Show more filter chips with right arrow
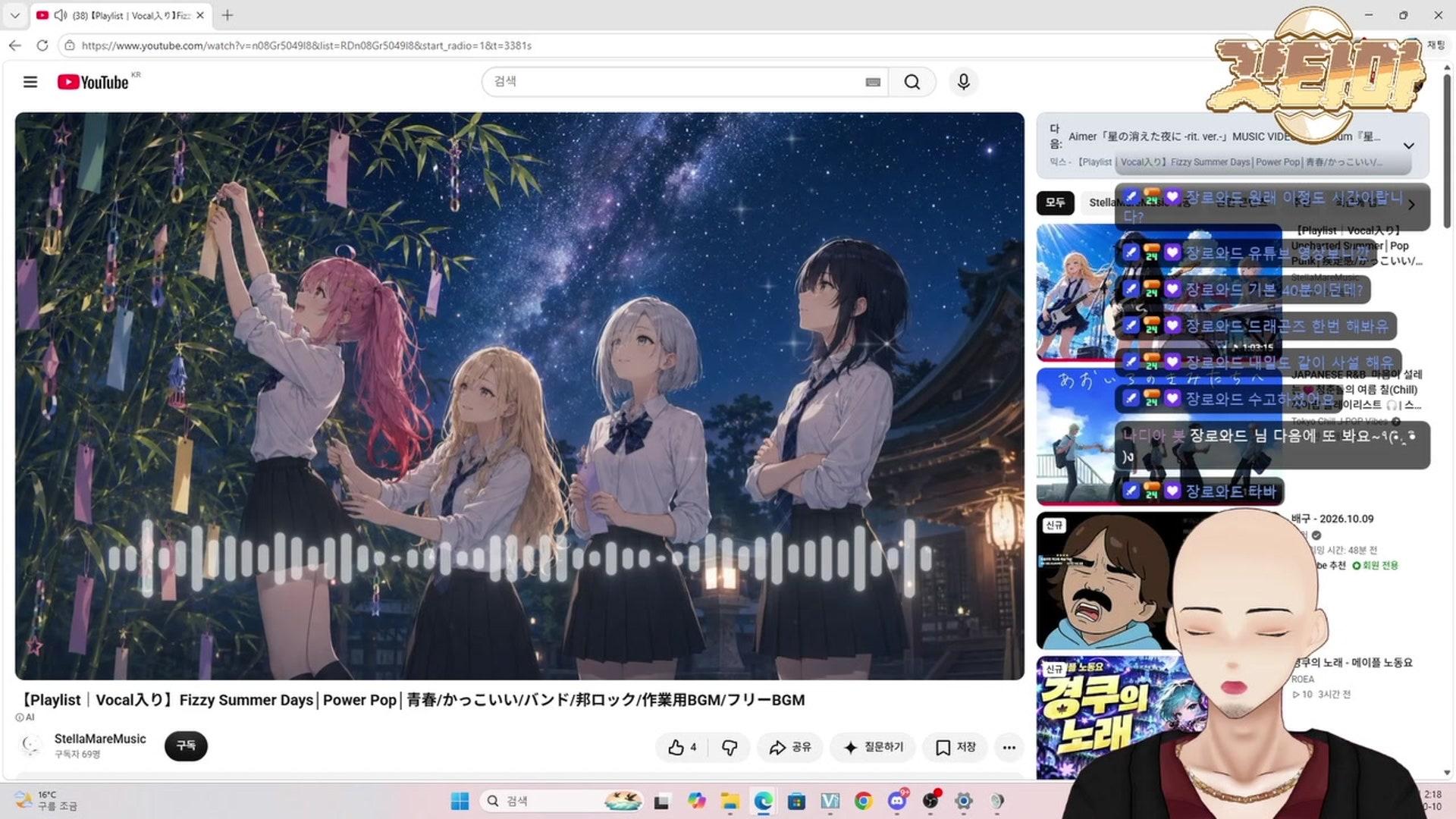 1411,205
